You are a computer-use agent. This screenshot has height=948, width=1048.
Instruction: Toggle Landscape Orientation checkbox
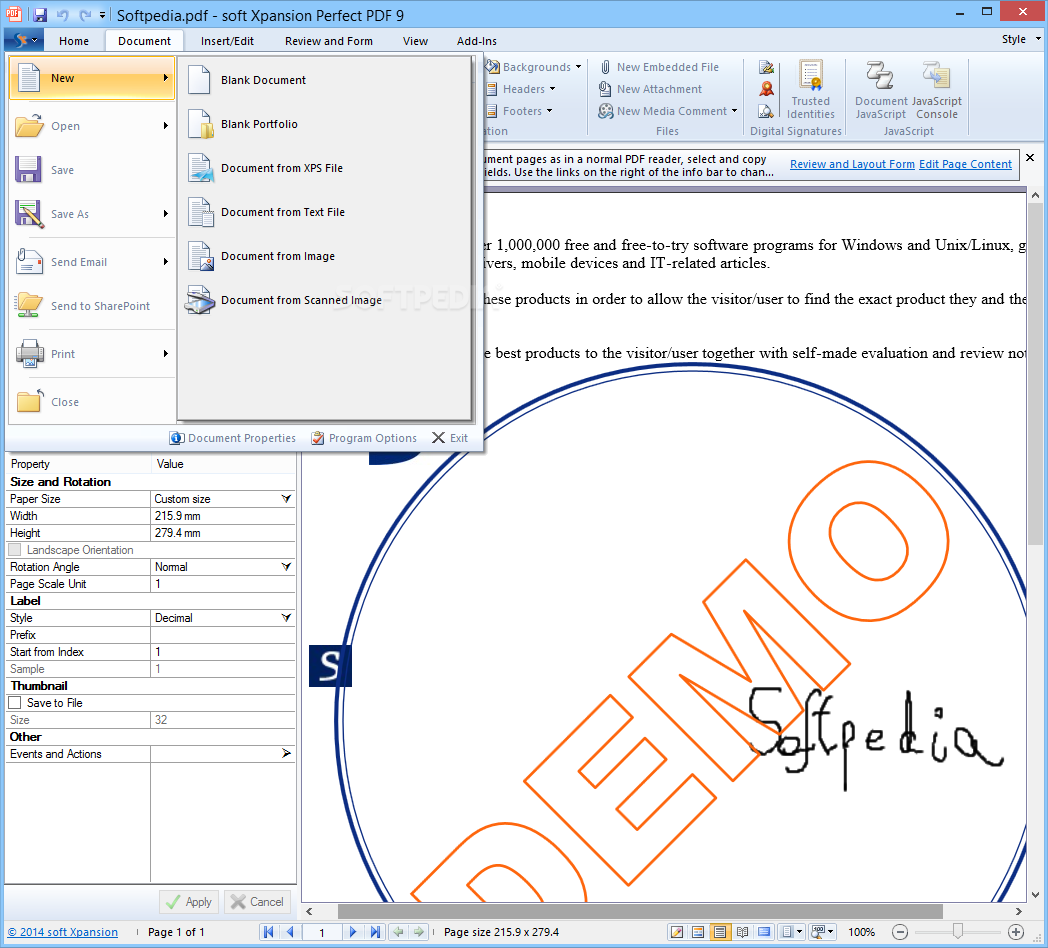15,550
